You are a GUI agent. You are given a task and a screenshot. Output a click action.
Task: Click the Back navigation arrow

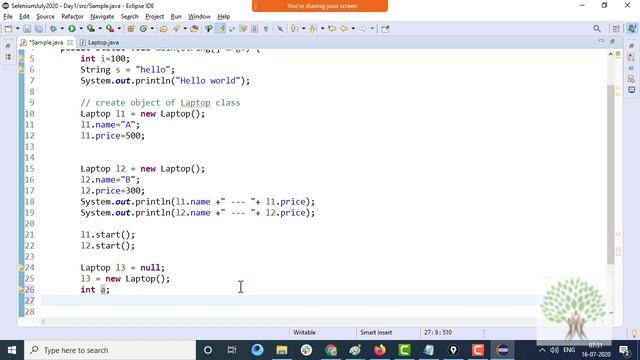pyautogui.click(x=344, y=29)
